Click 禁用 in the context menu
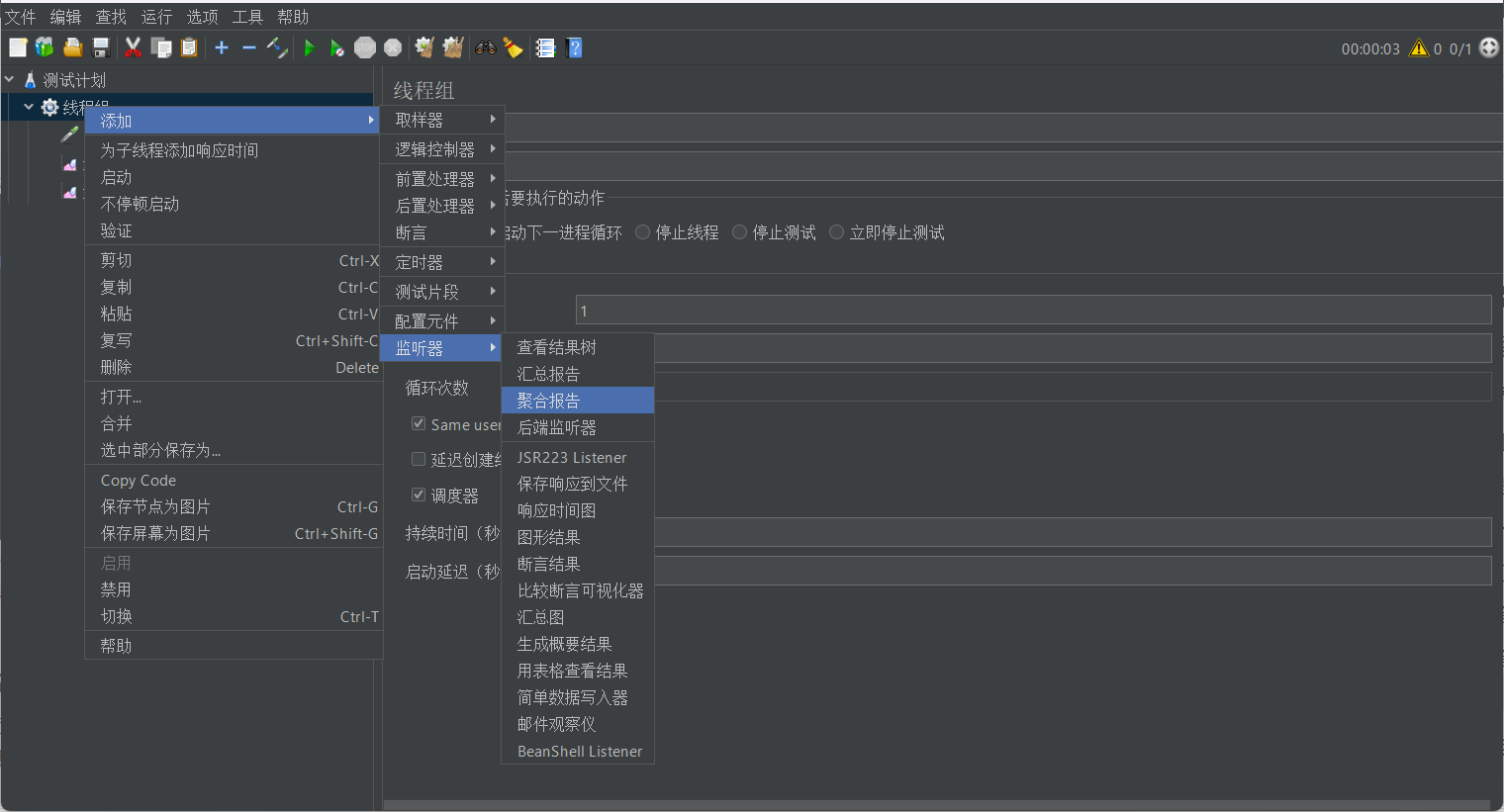The image size is (1504, 812). click(234, 589)
